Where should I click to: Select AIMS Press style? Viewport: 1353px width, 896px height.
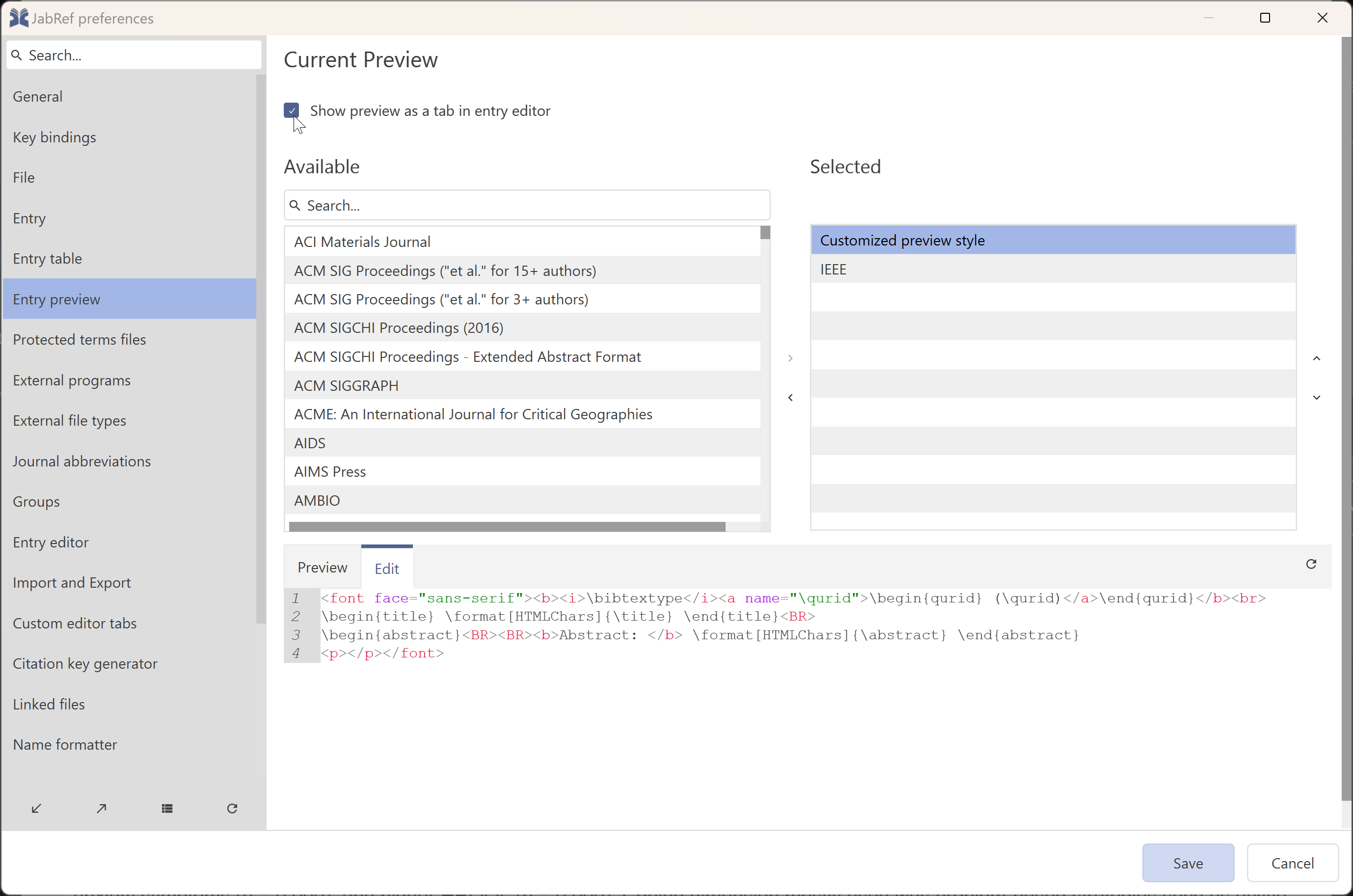(523, 471)
